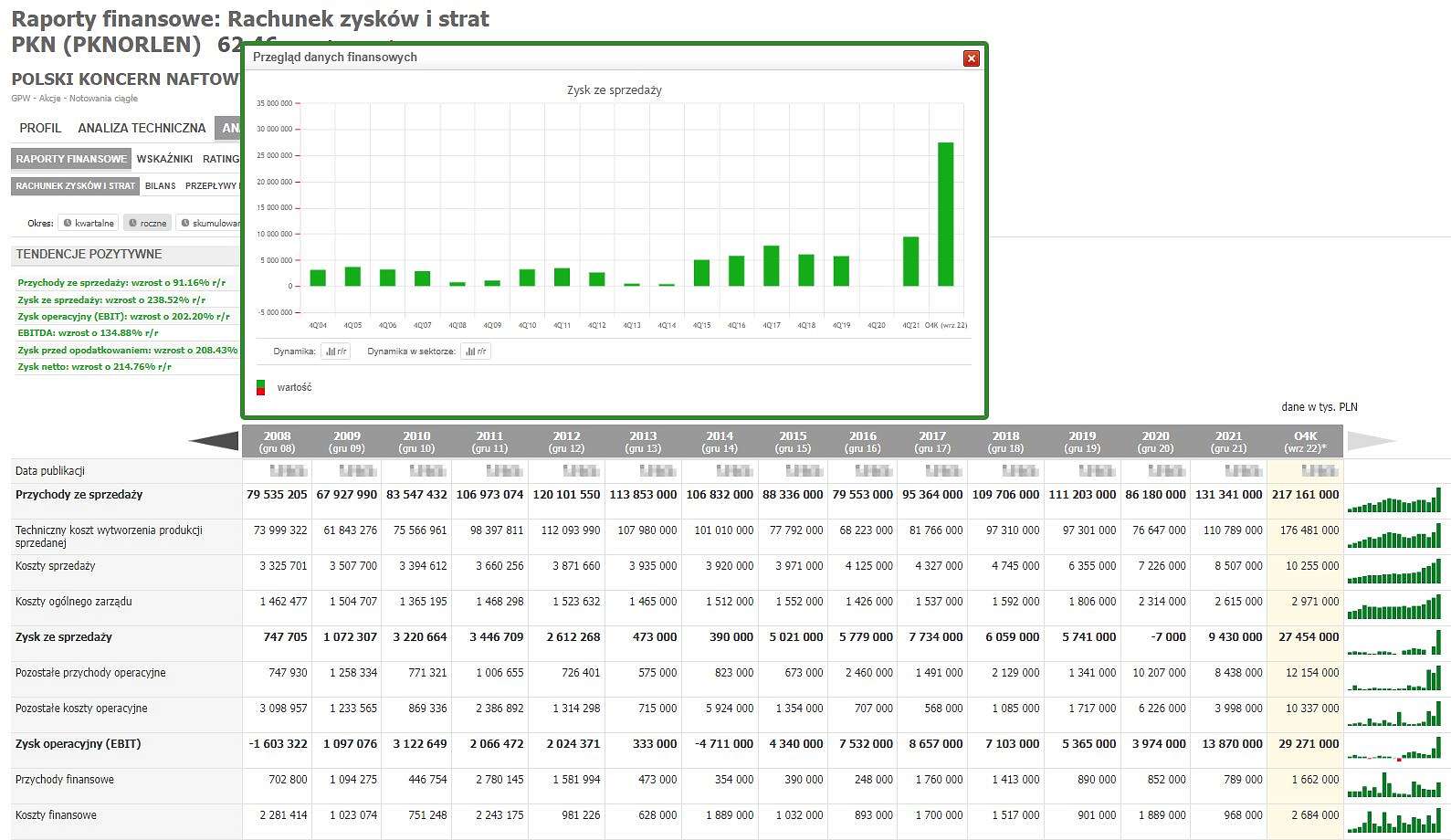This screenshot has height=840, width=1451.
Task: Click the Zysk operacyjny (EBIT) row label
Action: tap(79, 744)
